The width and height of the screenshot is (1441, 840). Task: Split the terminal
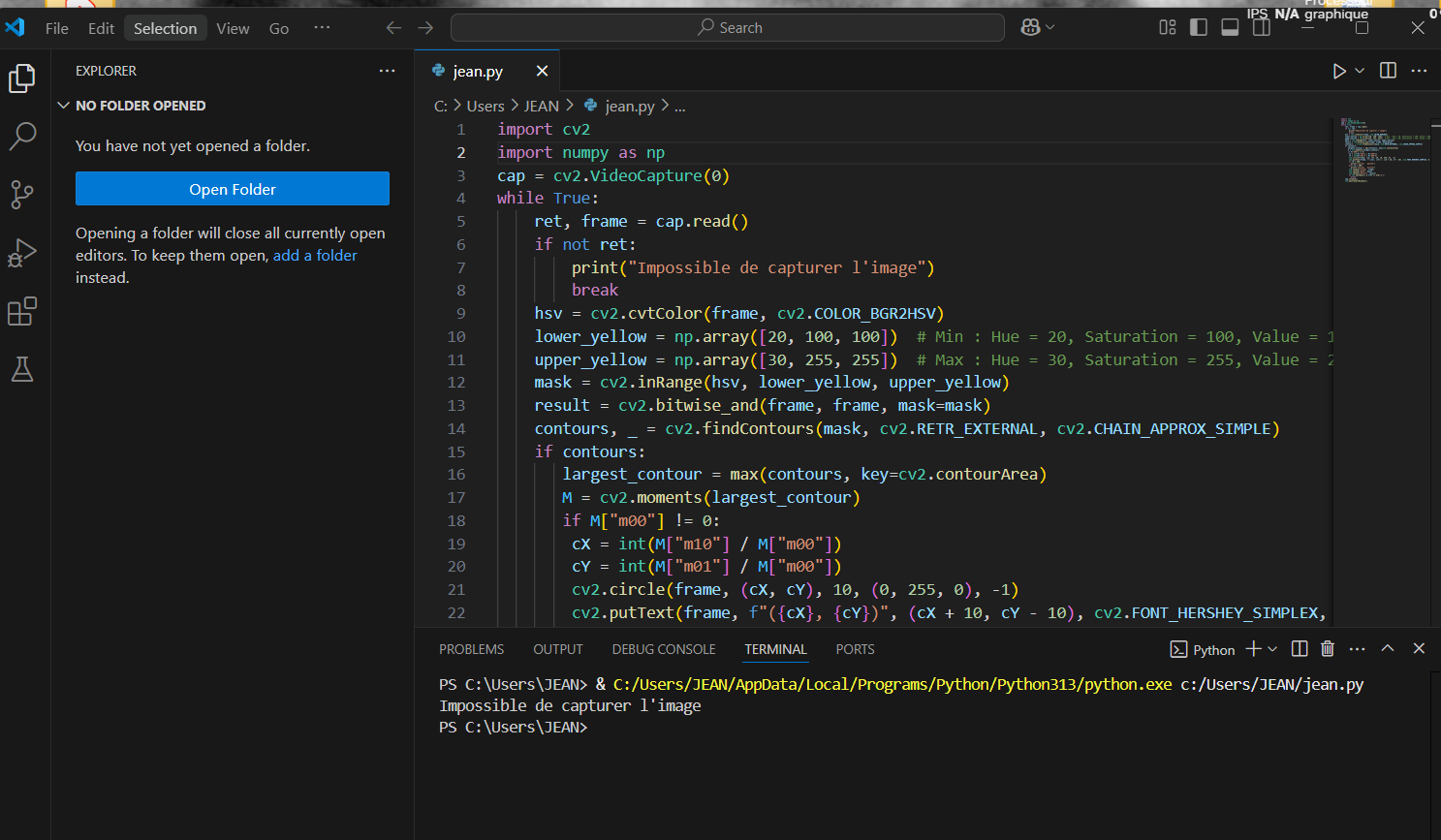click(x=1300, y=648)
